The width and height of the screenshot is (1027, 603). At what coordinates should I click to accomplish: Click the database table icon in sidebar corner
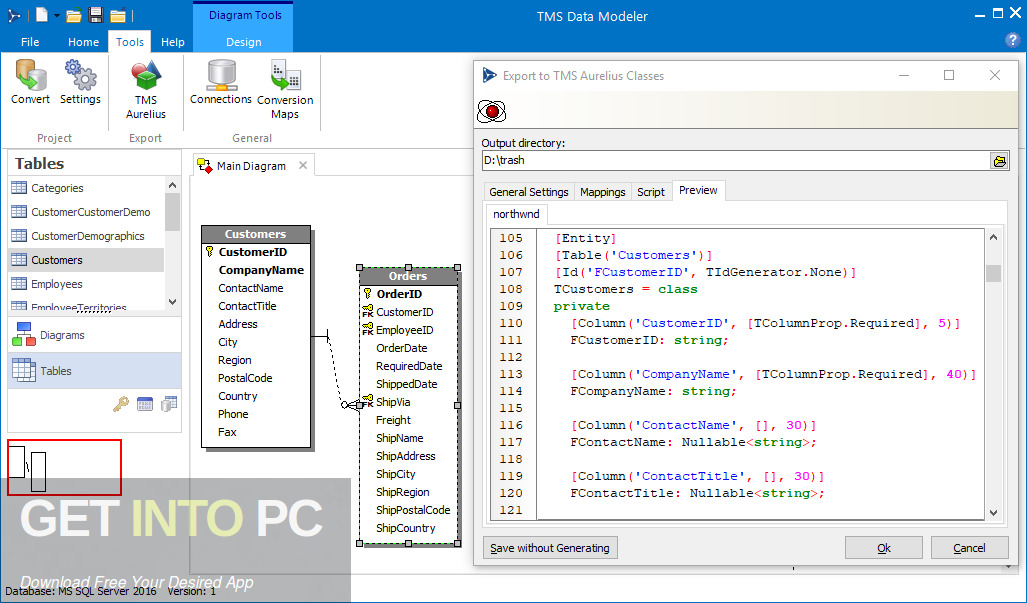pos(169,404)
